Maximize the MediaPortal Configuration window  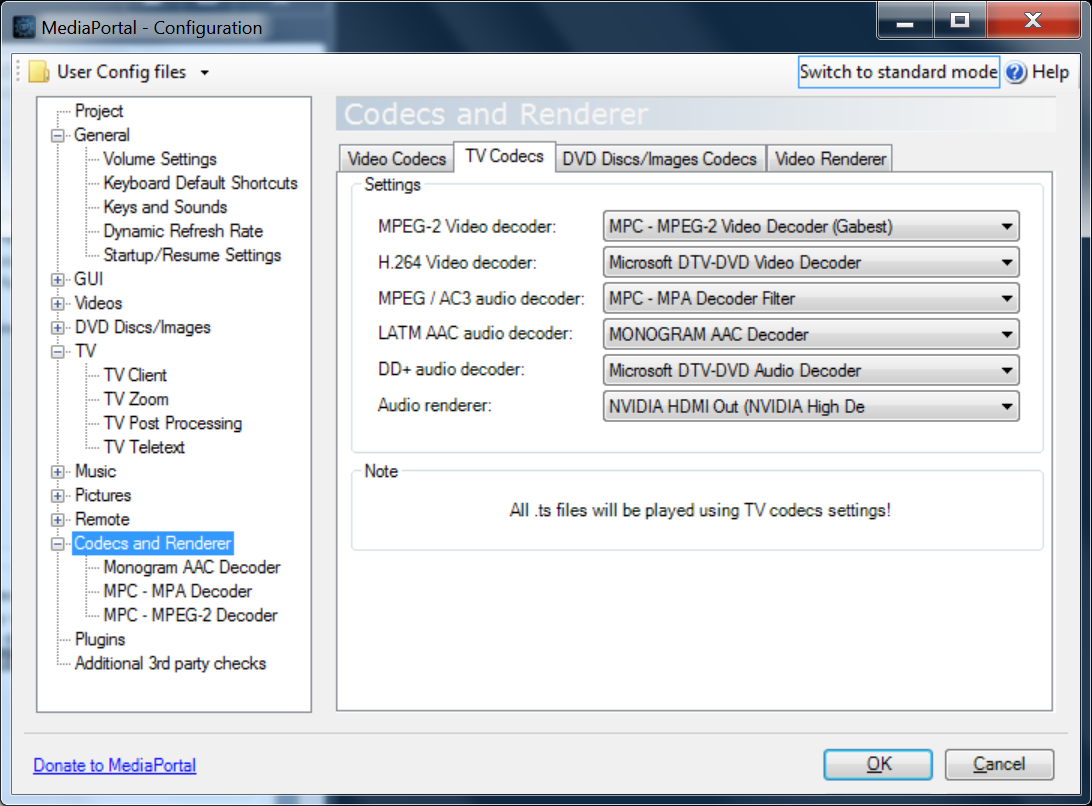(x=960, y=20)
